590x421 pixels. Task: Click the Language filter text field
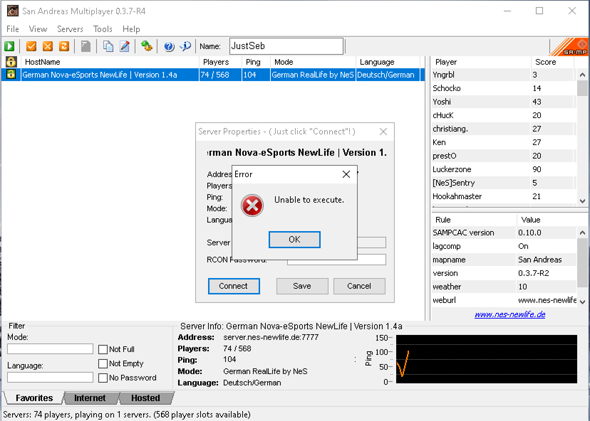tap(50, 377)
